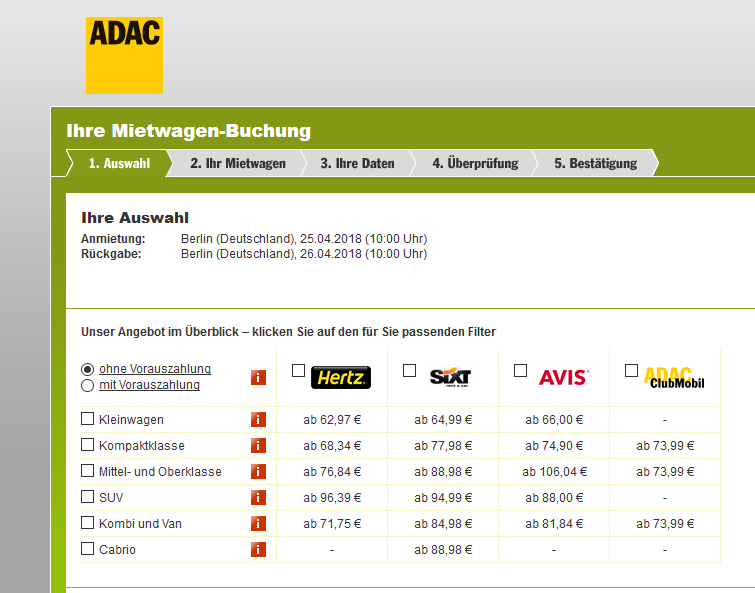Select ClubMobil Kombi und Van ab 73,99 €
The image size is (755, 593).
[665, 524]
